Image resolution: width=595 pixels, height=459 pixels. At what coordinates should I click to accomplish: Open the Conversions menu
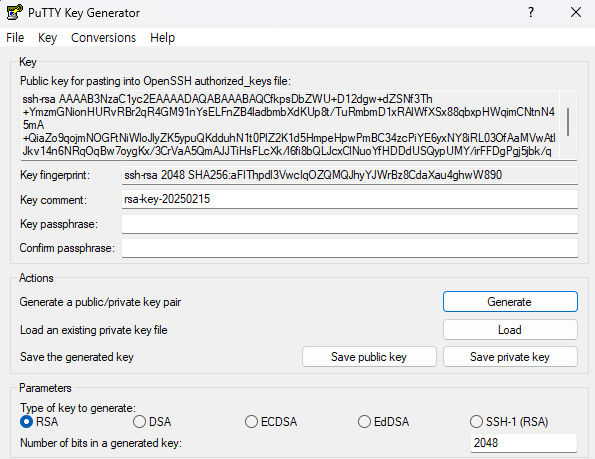[103, 38]
